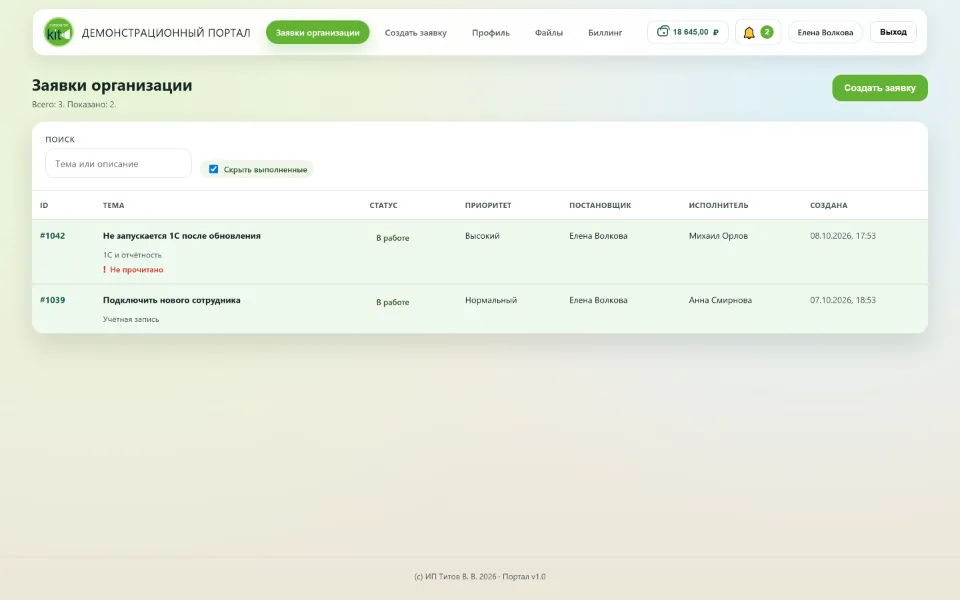This screenshot has height=600, width=960.
Task: Click date 07.10.2026, 18:53
Action: pos(843,300)
